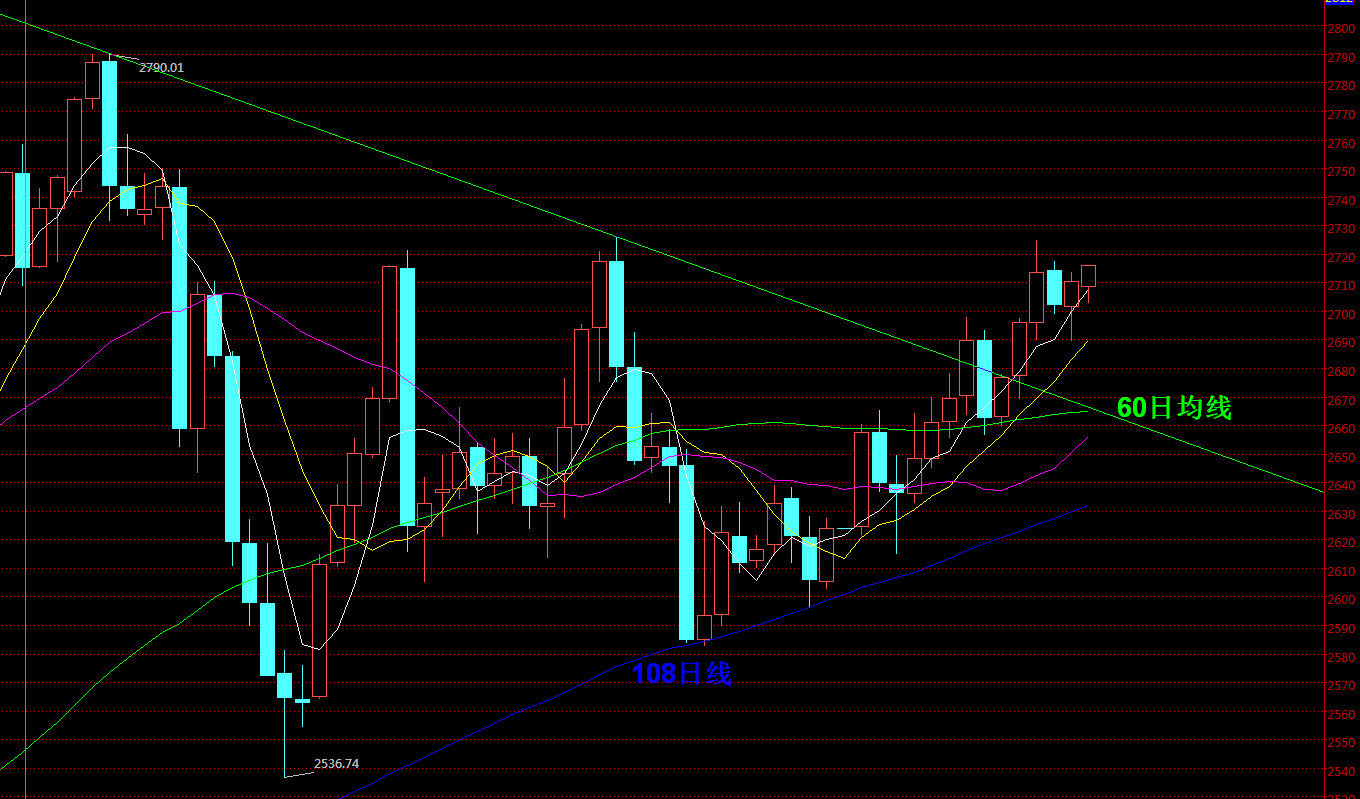Click 2540 on the price axis
Image resolution: width=1360 pixels, height=799 pixels.
tap(1341, 770)
